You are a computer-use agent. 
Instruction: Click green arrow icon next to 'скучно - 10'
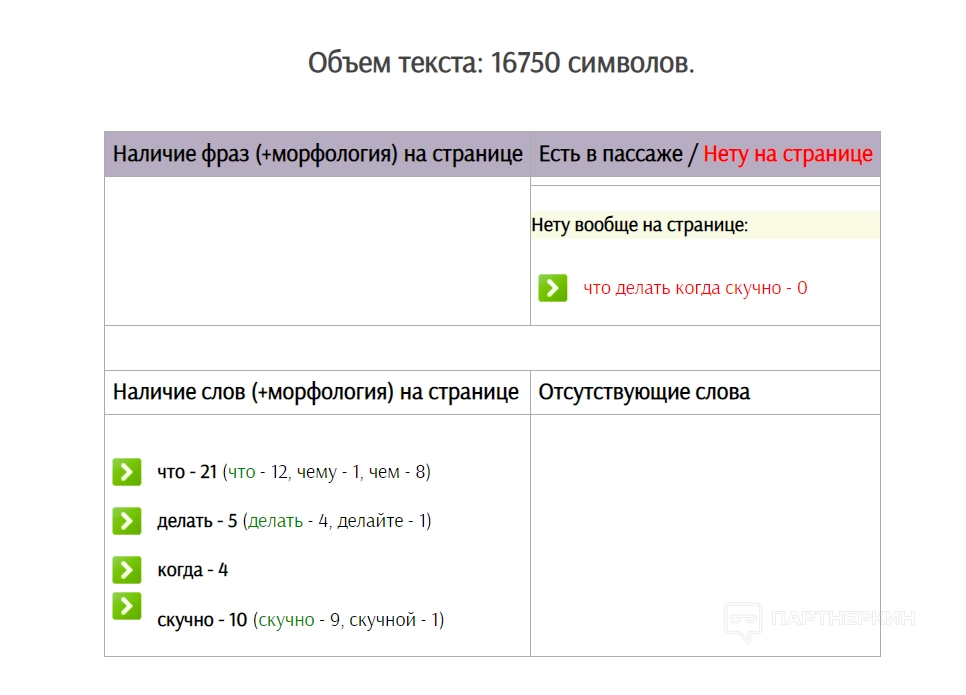127,606
